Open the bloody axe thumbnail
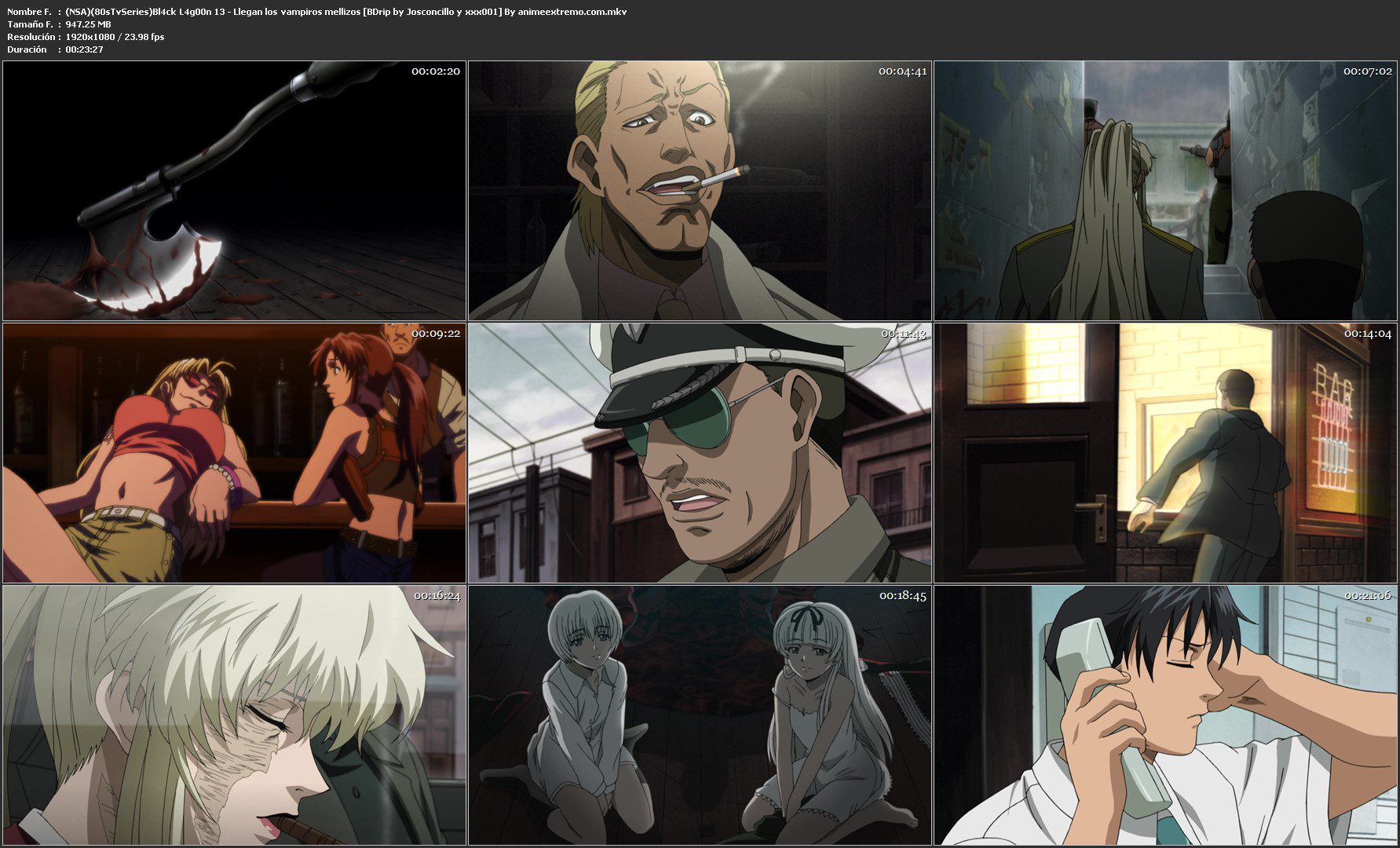Image resolution: width=1400 pixels, height=848 pixels. [x=234, y=191]
